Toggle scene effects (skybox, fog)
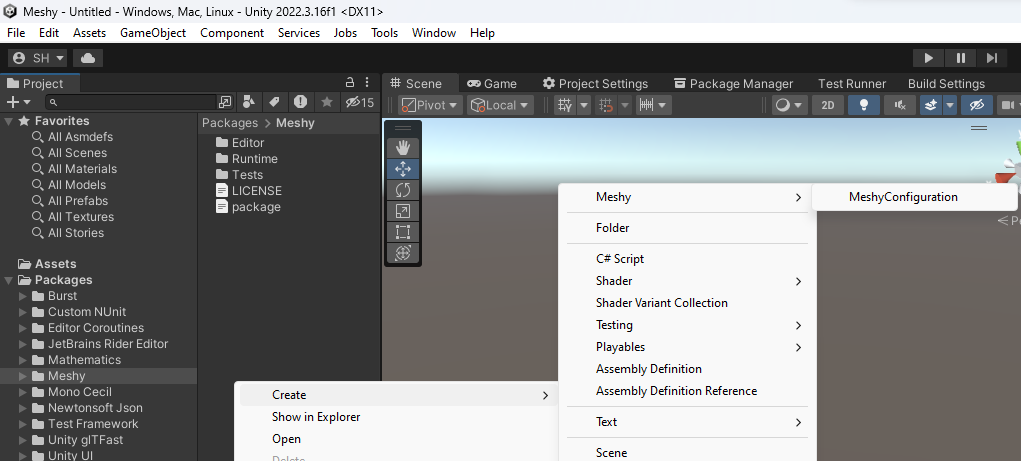The height and width of the screenshot is (461, 1021). click(931, 105)
